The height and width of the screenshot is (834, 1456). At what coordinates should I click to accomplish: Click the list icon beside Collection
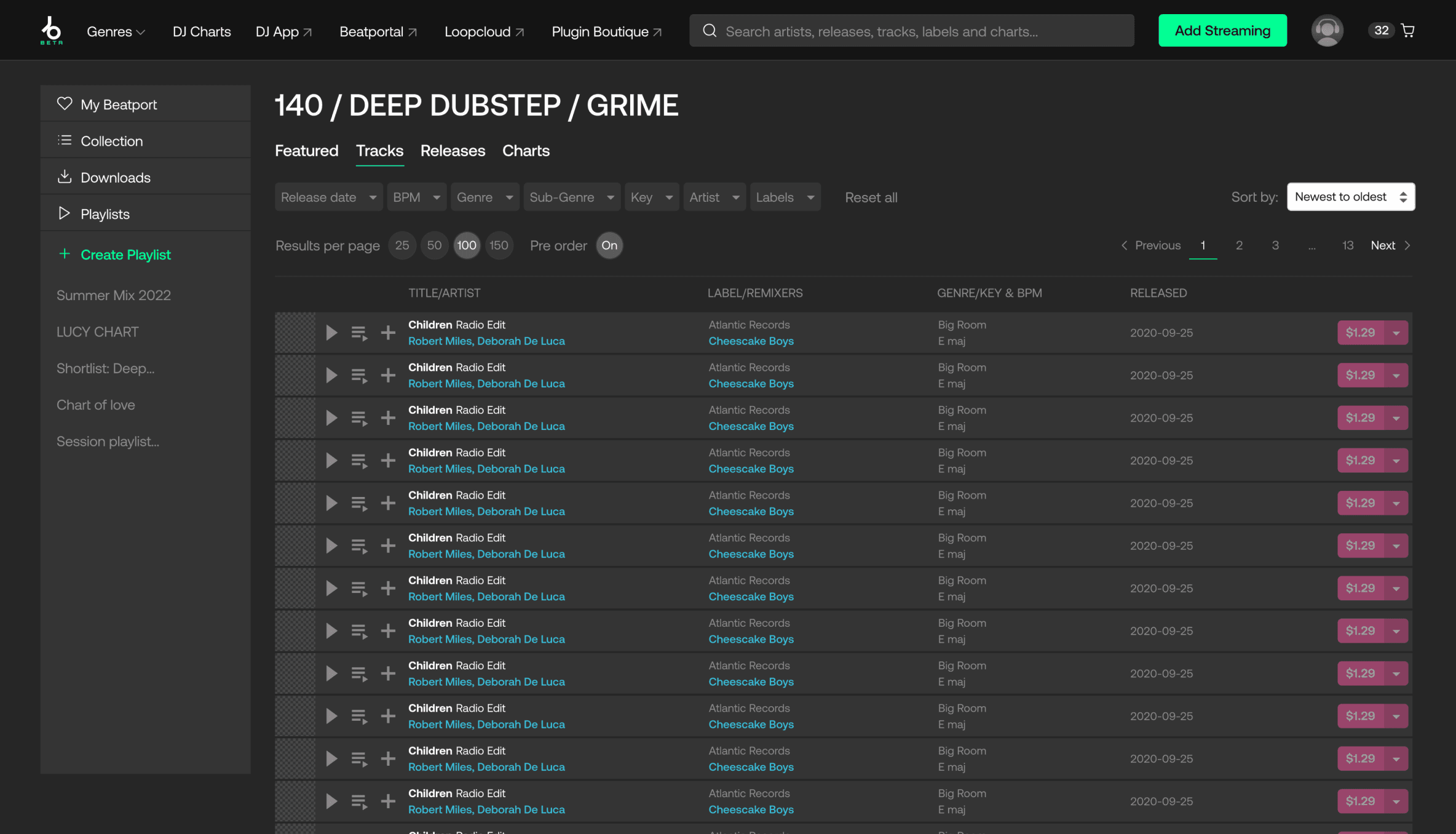click(x=65, y=140)
